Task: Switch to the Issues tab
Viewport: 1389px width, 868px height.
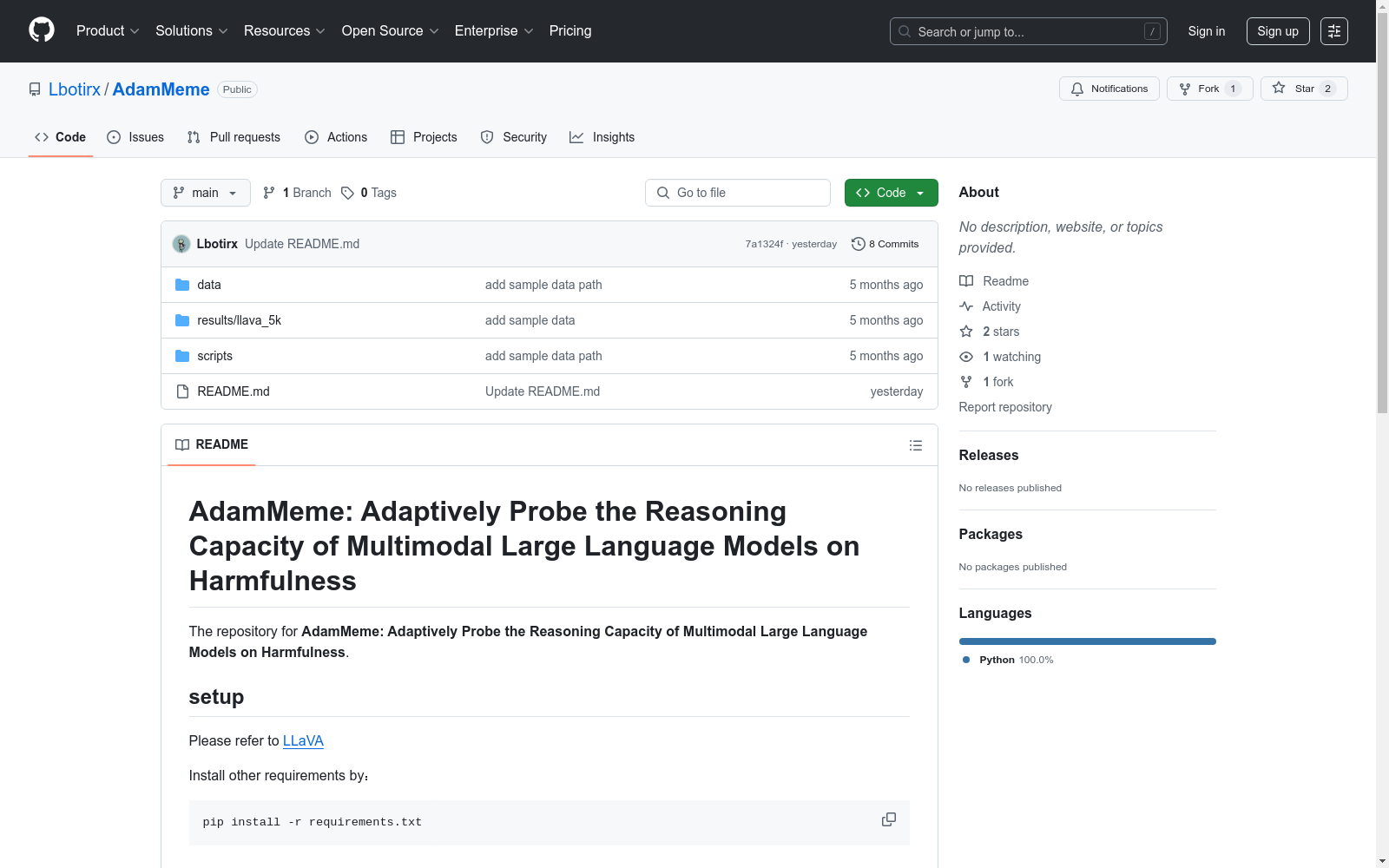Action: [135, 137]
